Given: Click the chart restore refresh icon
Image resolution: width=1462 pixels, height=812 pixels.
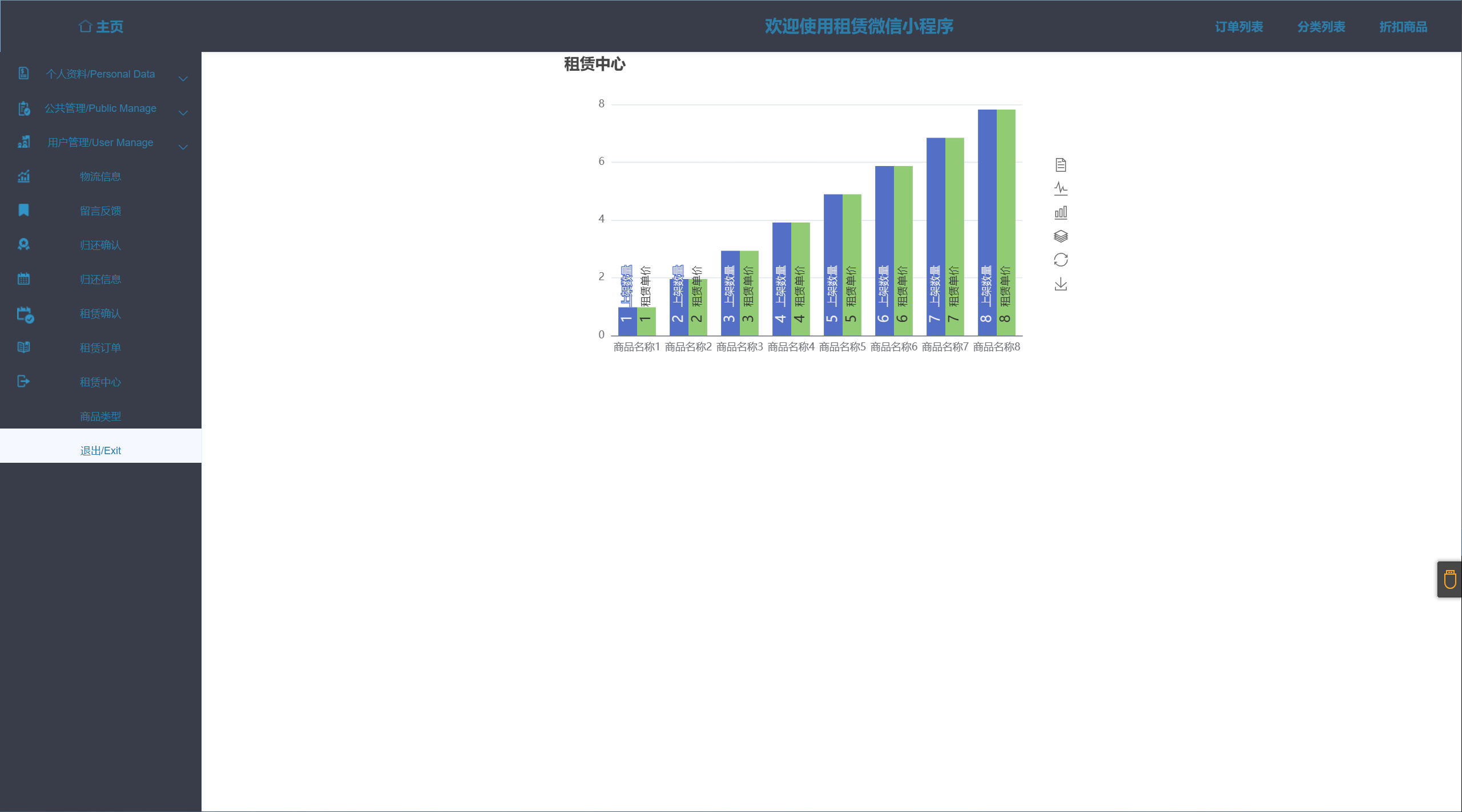Looking at the screenshot, I should (1060, 260).
